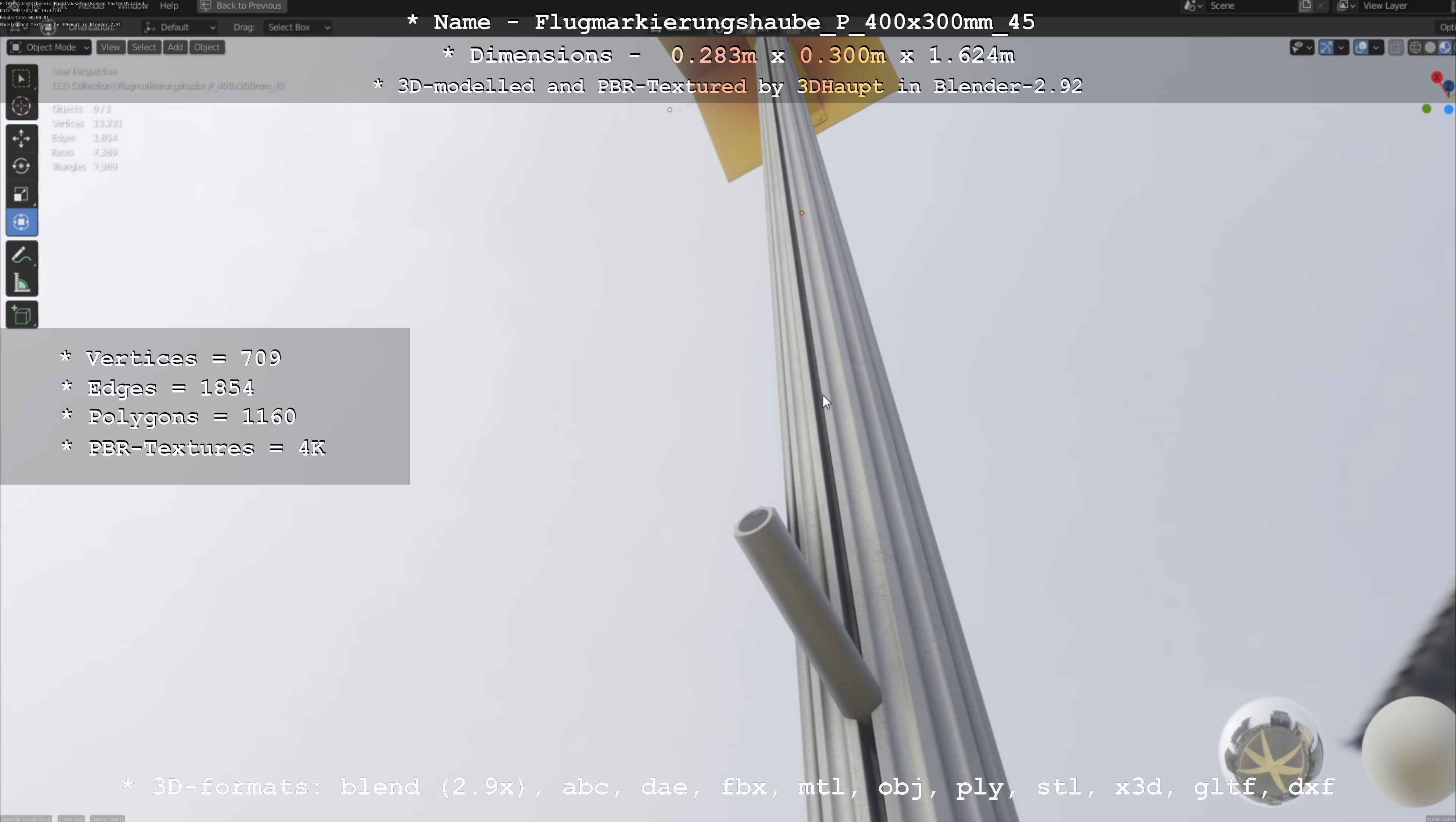This screenshot has width=1456, height=822.
Task: Select the Scale tool
Action: pos(21,194)
